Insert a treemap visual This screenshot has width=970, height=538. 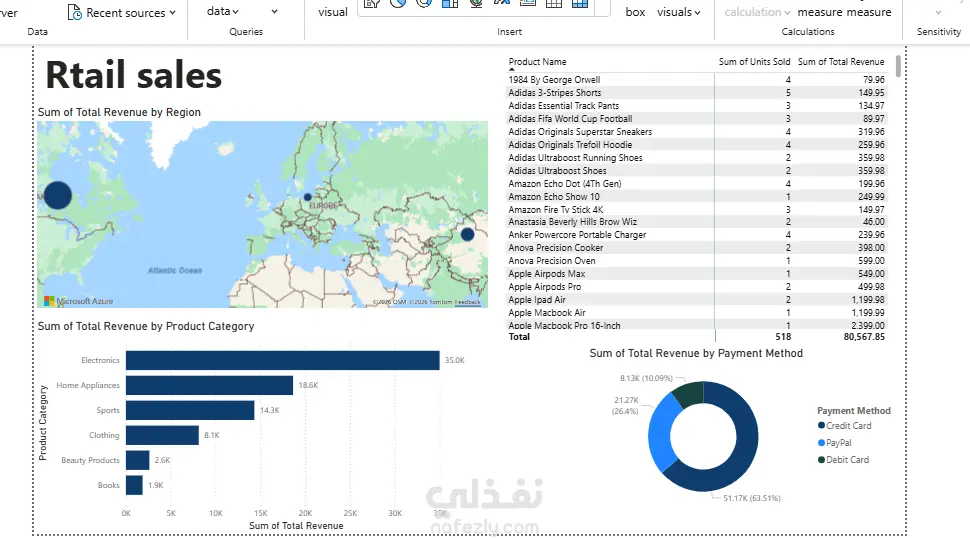pyautogui.click(x=450, y=3)
